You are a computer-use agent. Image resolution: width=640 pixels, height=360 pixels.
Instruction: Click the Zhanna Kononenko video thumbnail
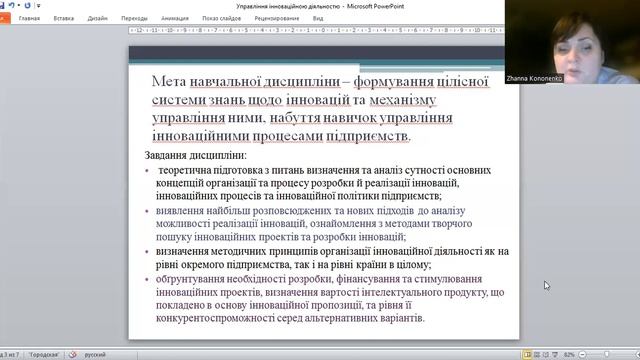572,42
